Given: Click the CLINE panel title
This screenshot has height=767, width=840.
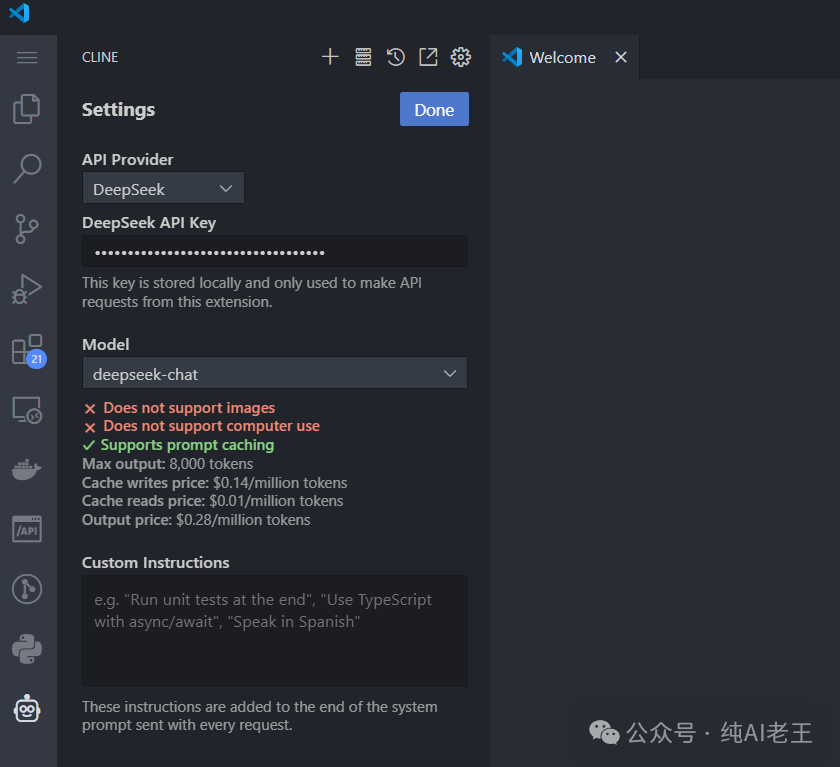Looking at the screenshot, I should pos(100,57).
